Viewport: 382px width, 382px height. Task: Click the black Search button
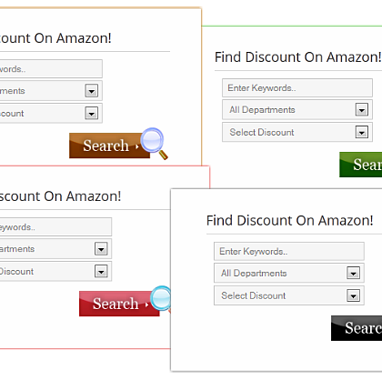pos(356,328)
